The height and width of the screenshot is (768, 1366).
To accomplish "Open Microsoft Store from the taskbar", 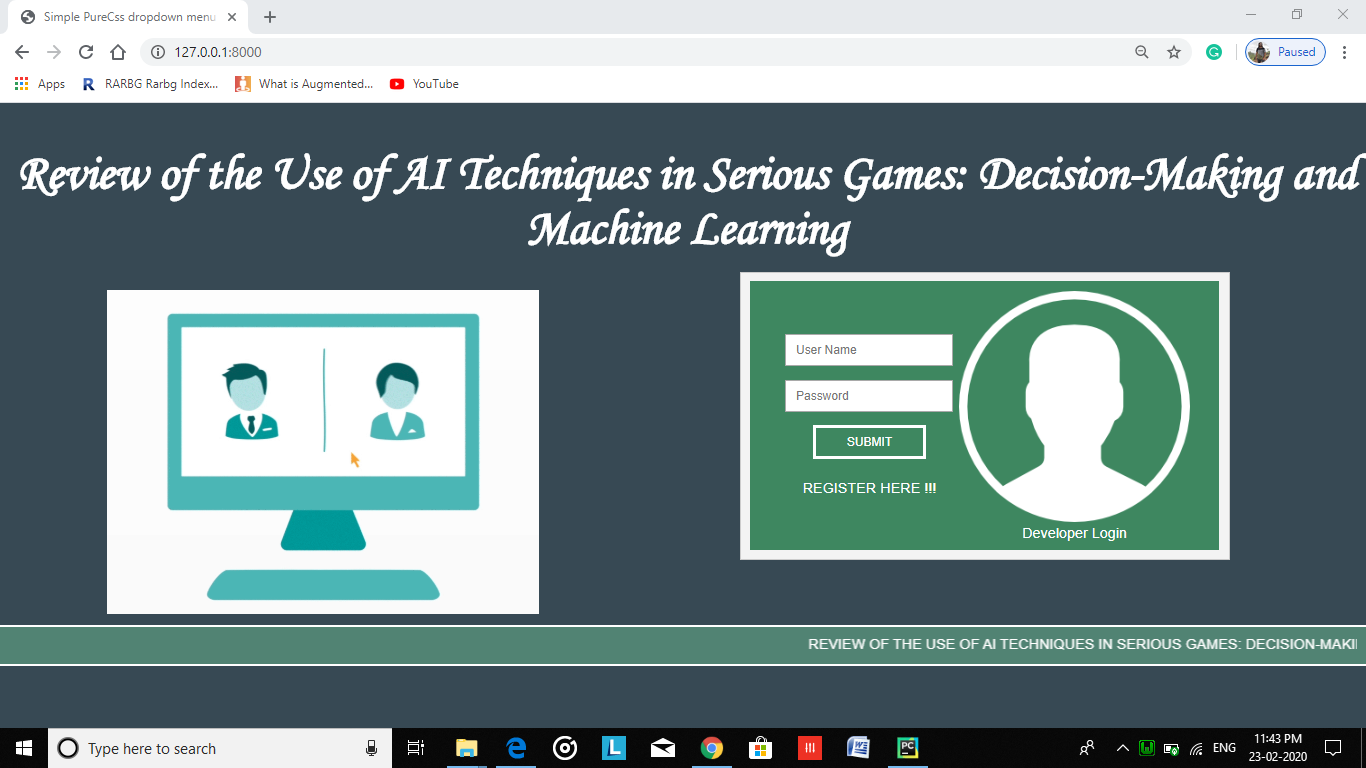I will pyautogui.click(x=760, y=748).
